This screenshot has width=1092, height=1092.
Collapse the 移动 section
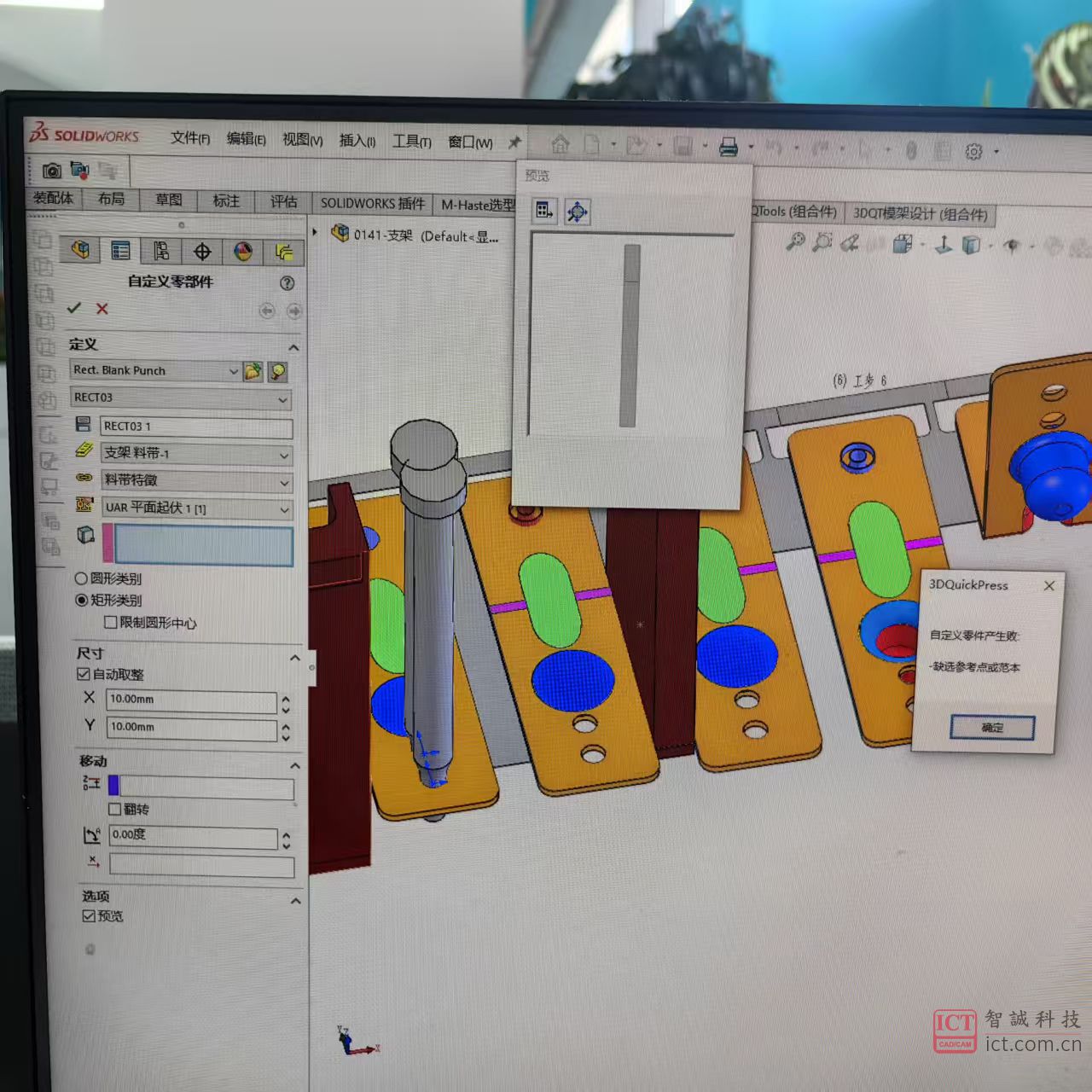pyautogui.click(x=295, y=765)
